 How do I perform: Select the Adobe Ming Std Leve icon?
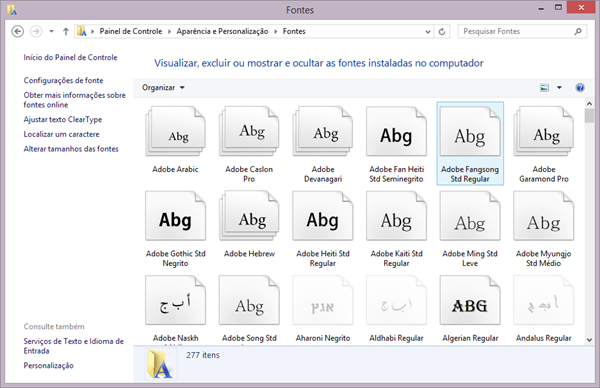click(x=470, y=216)
